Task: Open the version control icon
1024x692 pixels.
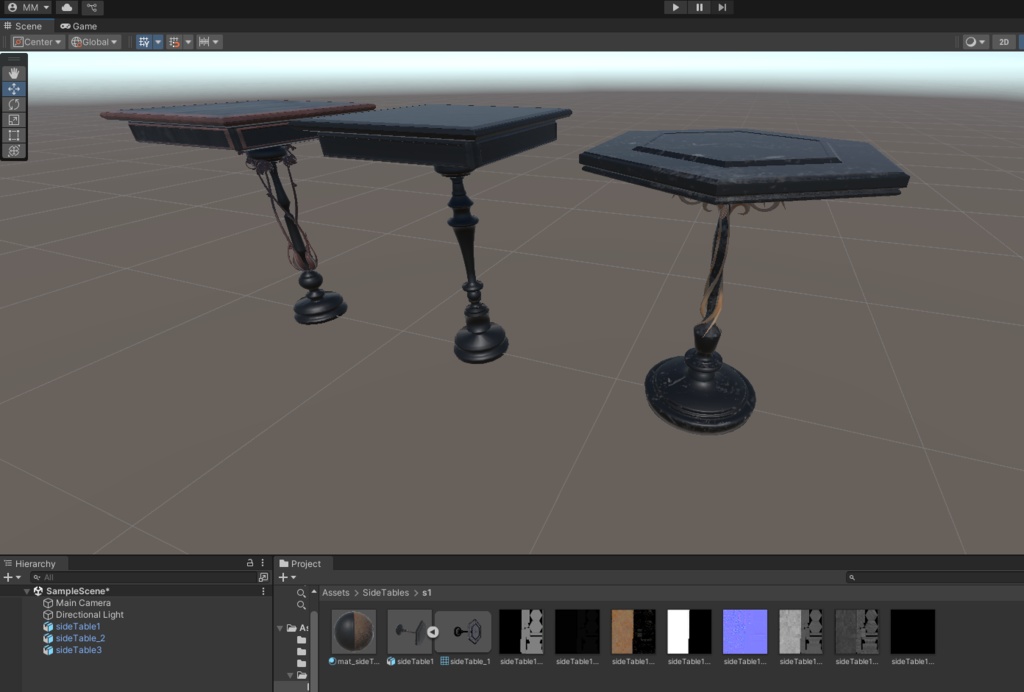Action: 92,7
